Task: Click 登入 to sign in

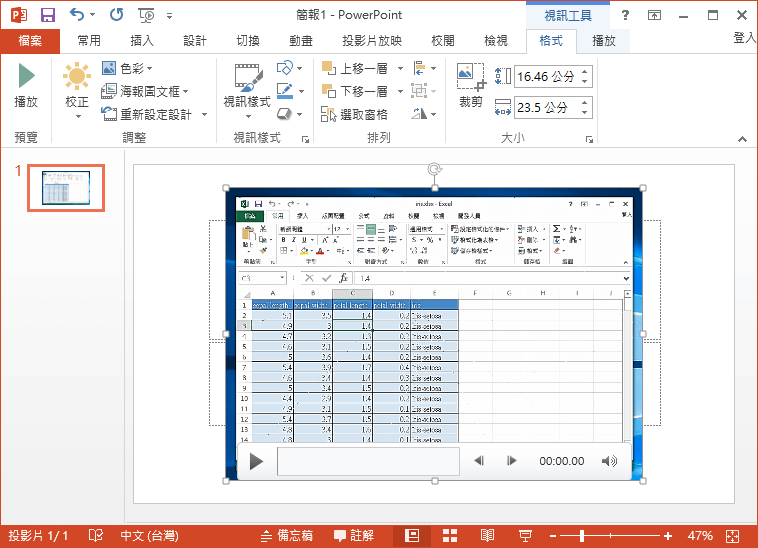Action: point(744,38)
